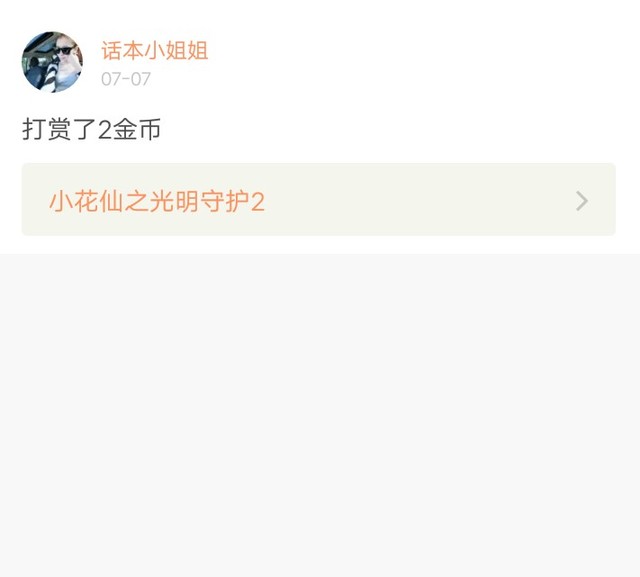Viewport: 640px width, 577px height.
Task: Click the chevron arrow on story card
Action: coord(582,201)
